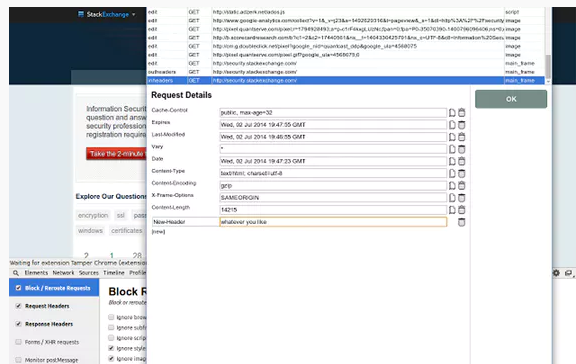
Task: Delete the Content-Type header
Action: point(461,173)
